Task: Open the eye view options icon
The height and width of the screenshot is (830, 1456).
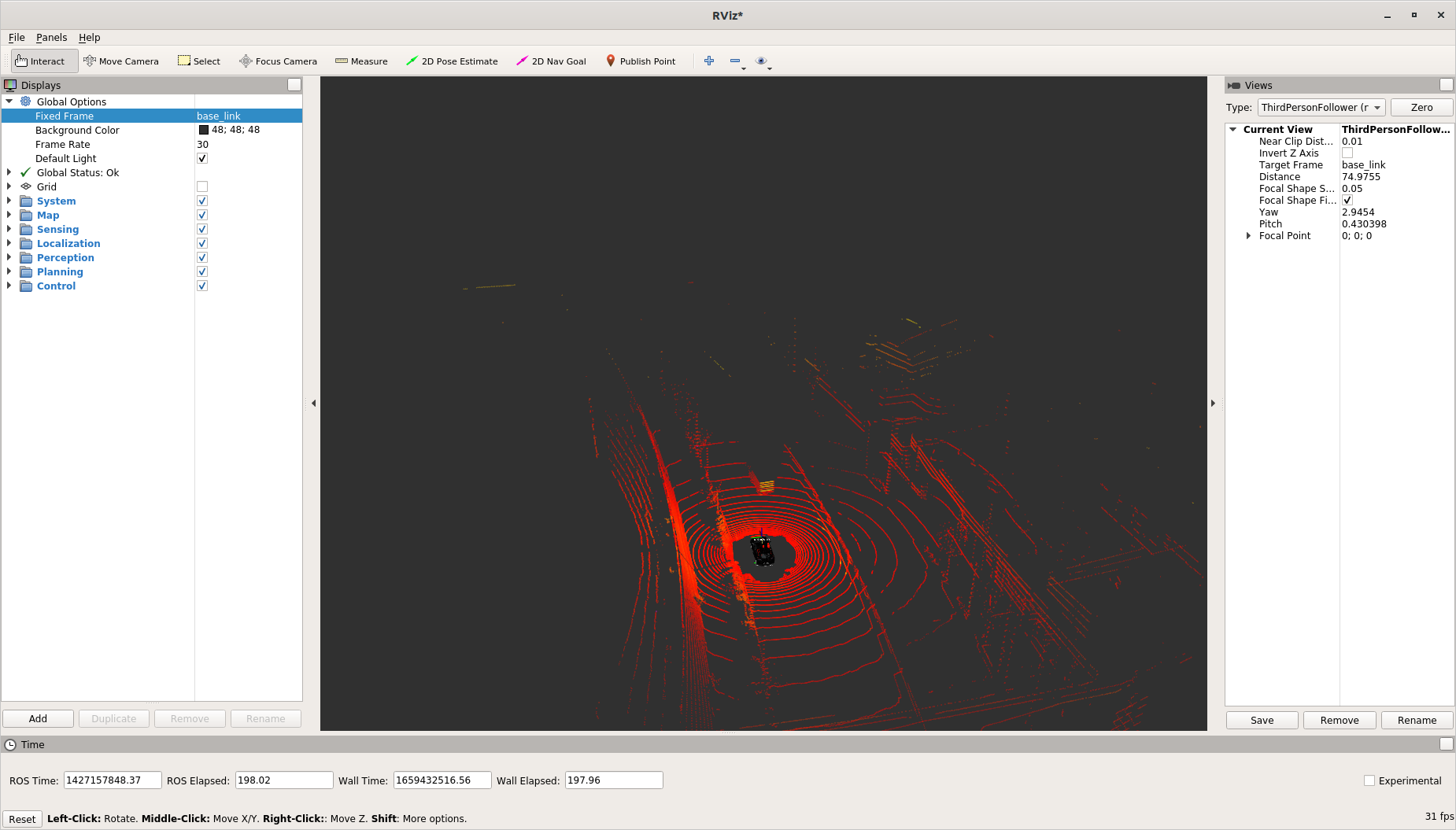Action: coord(761,61)
